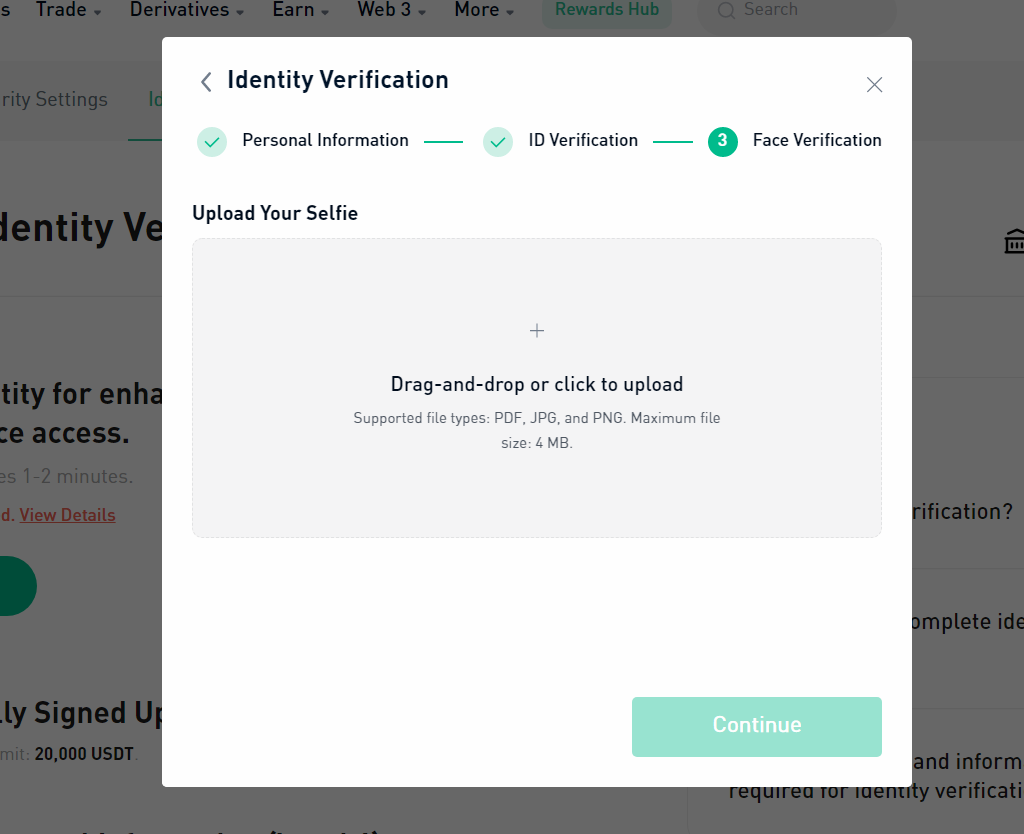Click the search magnifier icon
The height and width of the screenshot is (834, 1024).
point(726,10)
